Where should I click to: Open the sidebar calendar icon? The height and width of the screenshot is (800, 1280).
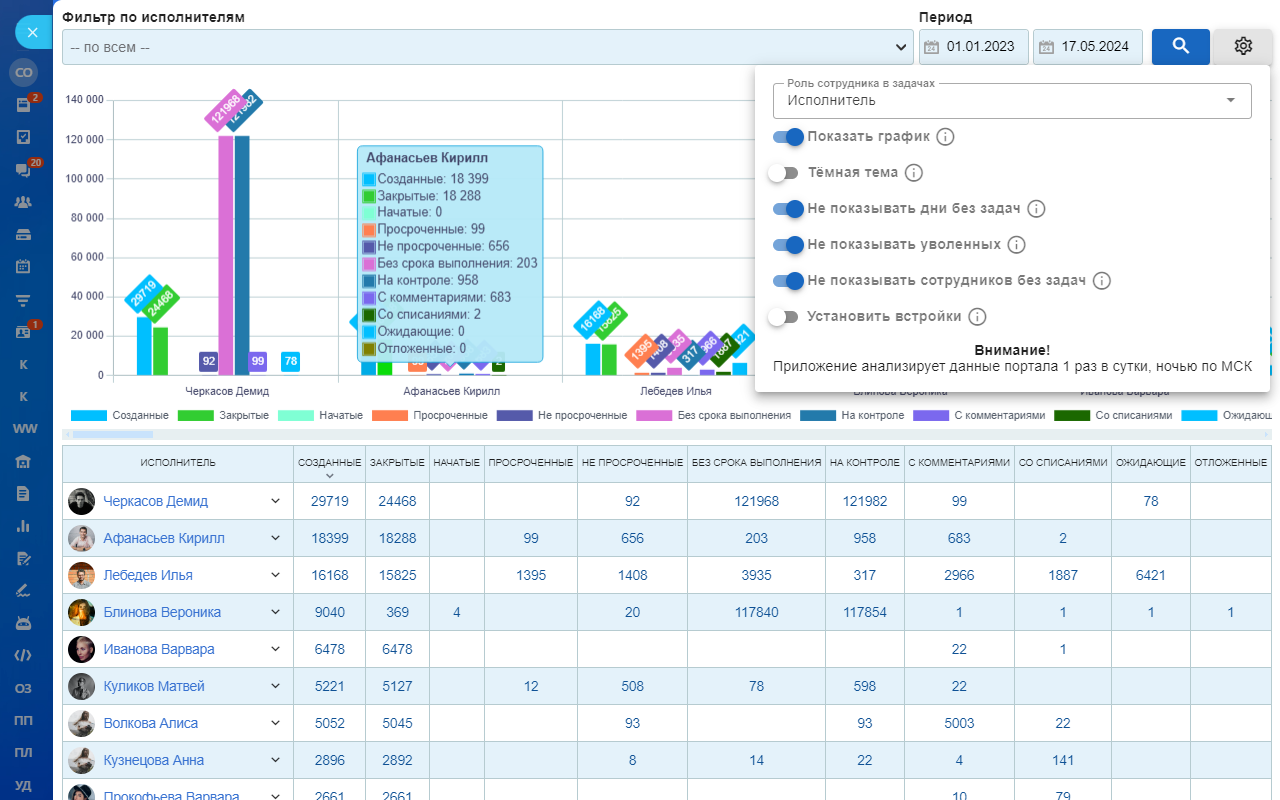[x=24, y=267]
